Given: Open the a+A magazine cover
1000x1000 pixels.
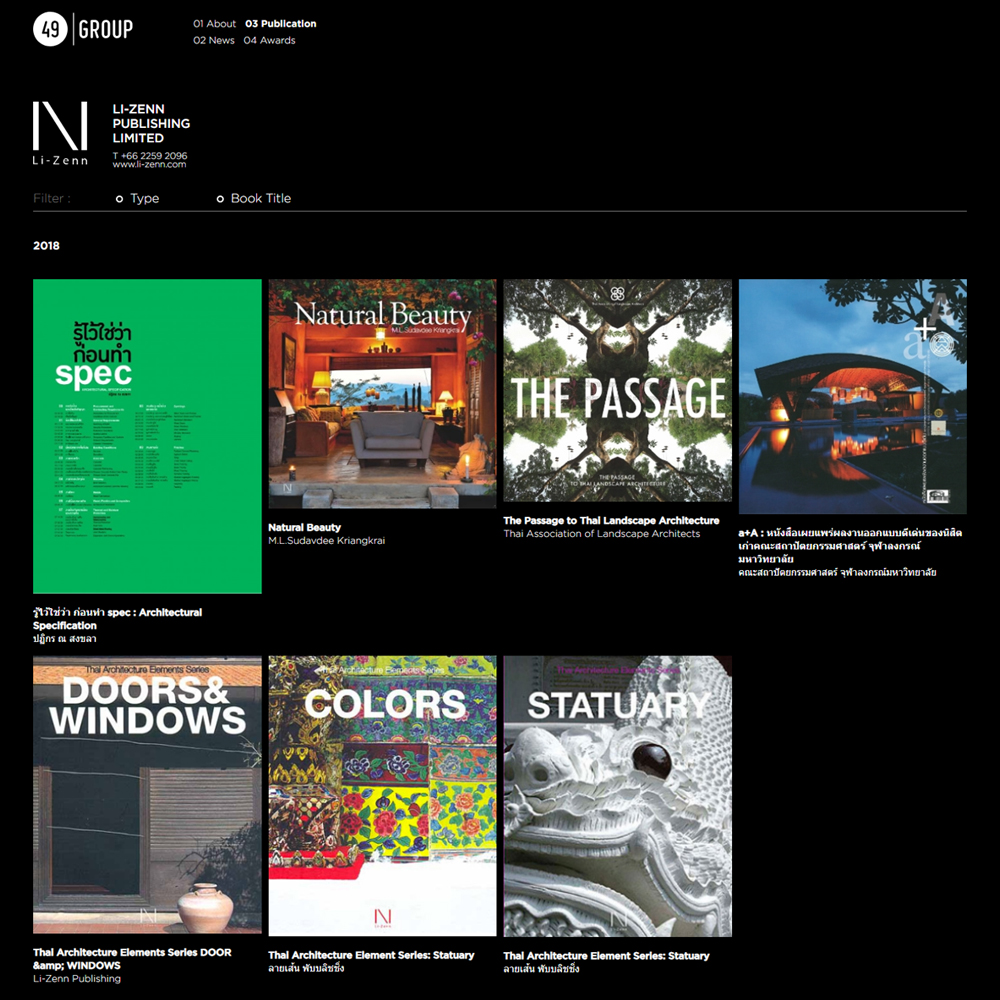Looking at the screenshot, I should [852, 396].
